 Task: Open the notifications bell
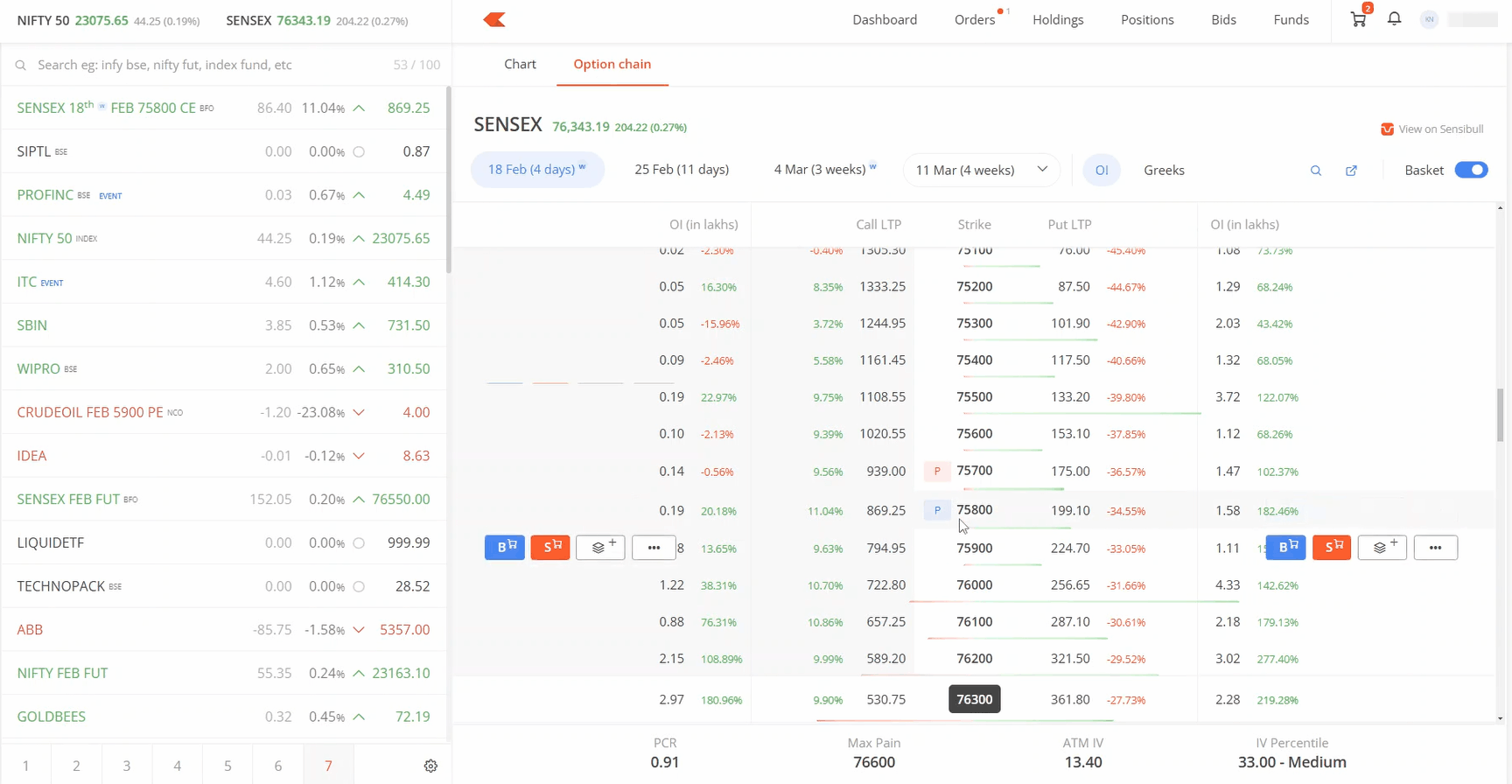tap(1395, 18)
